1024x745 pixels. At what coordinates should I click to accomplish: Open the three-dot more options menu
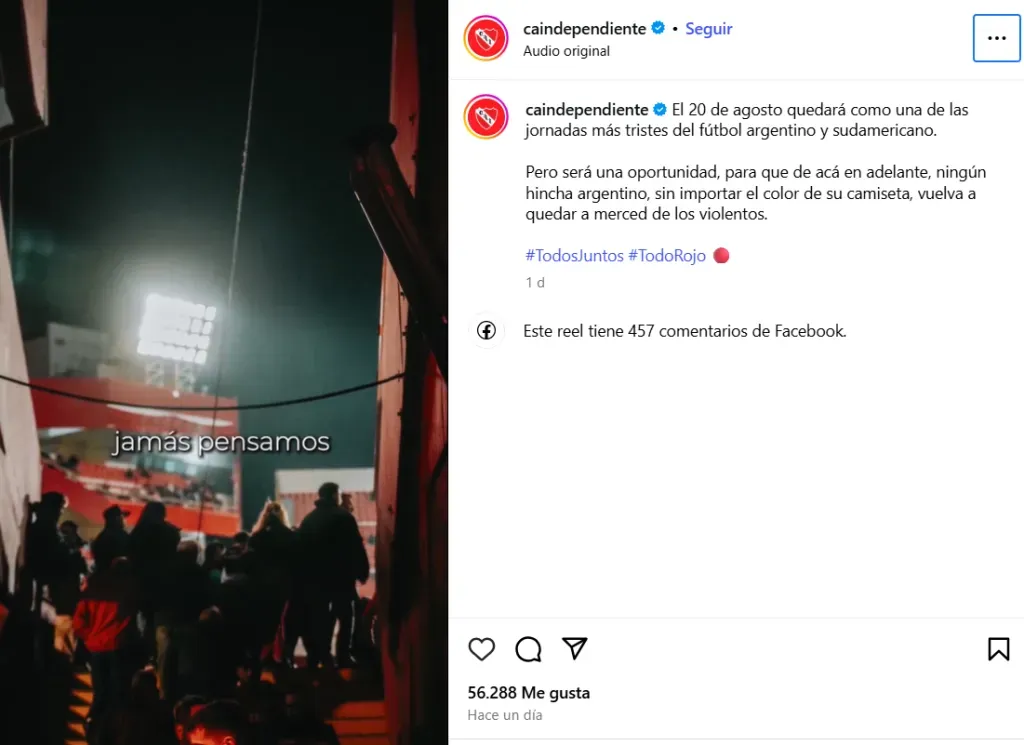pos(997,39)
